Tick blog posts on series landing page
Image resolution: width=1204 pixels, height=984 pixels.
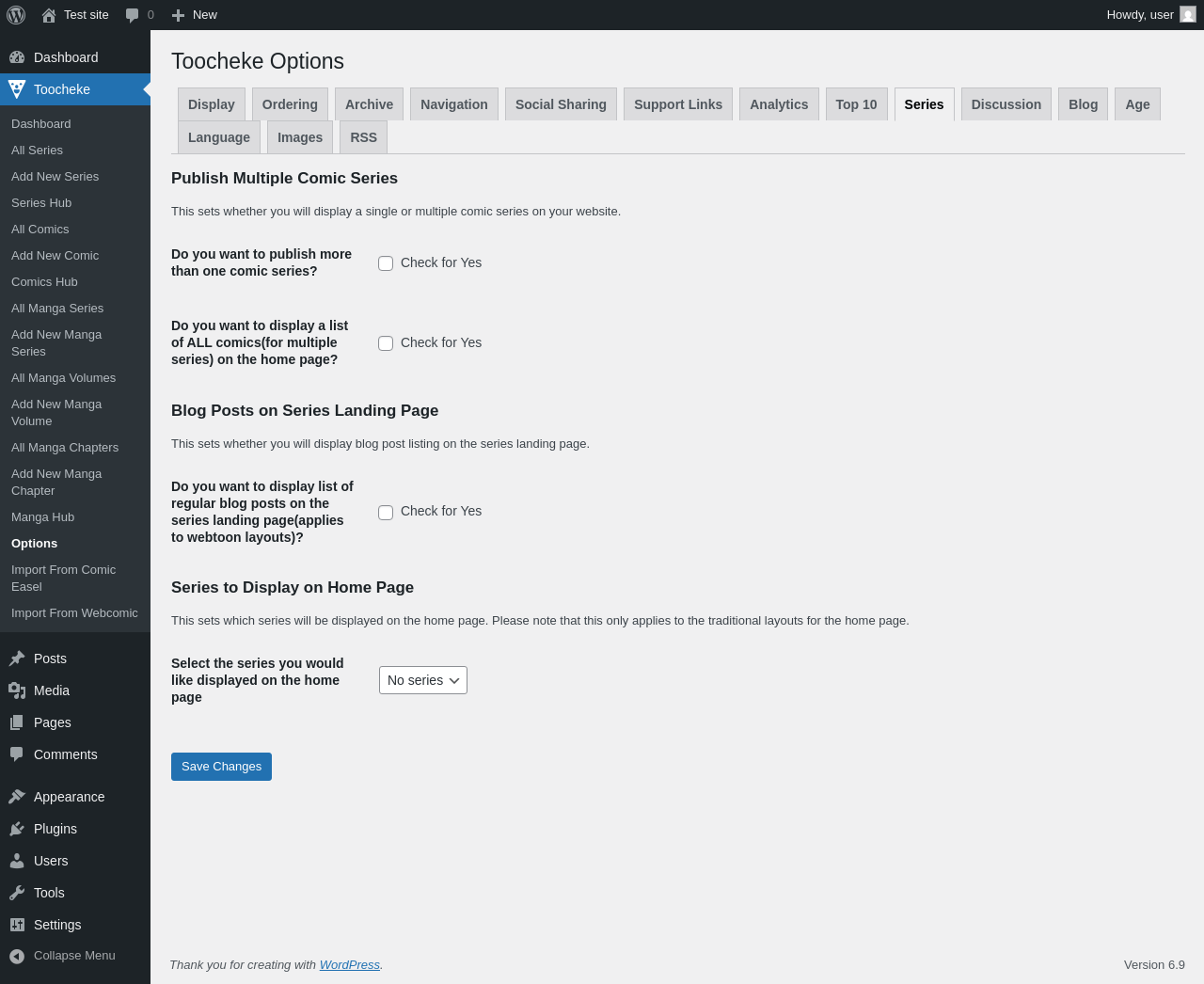point(386,513)
